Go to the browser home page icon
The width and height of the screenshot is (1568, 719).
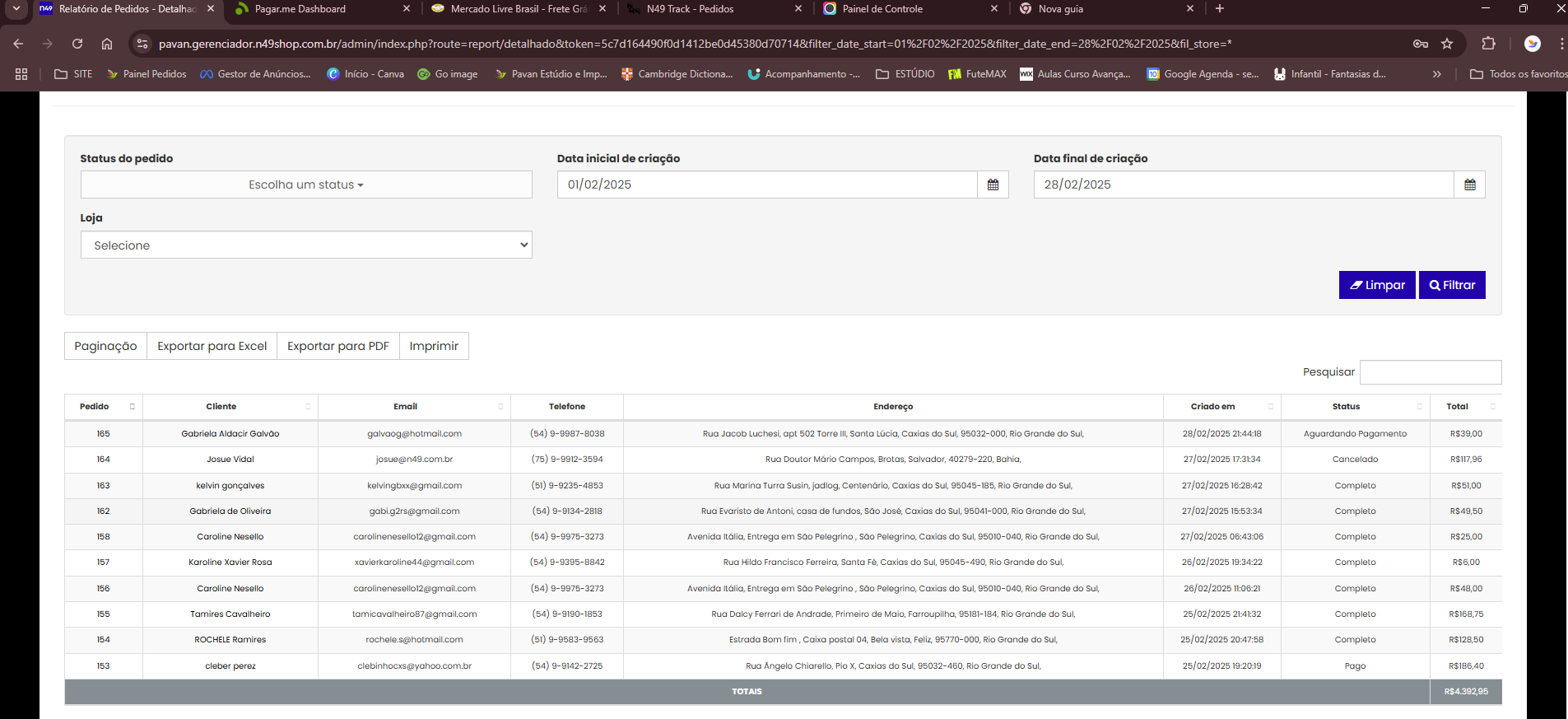click(107, 44)
